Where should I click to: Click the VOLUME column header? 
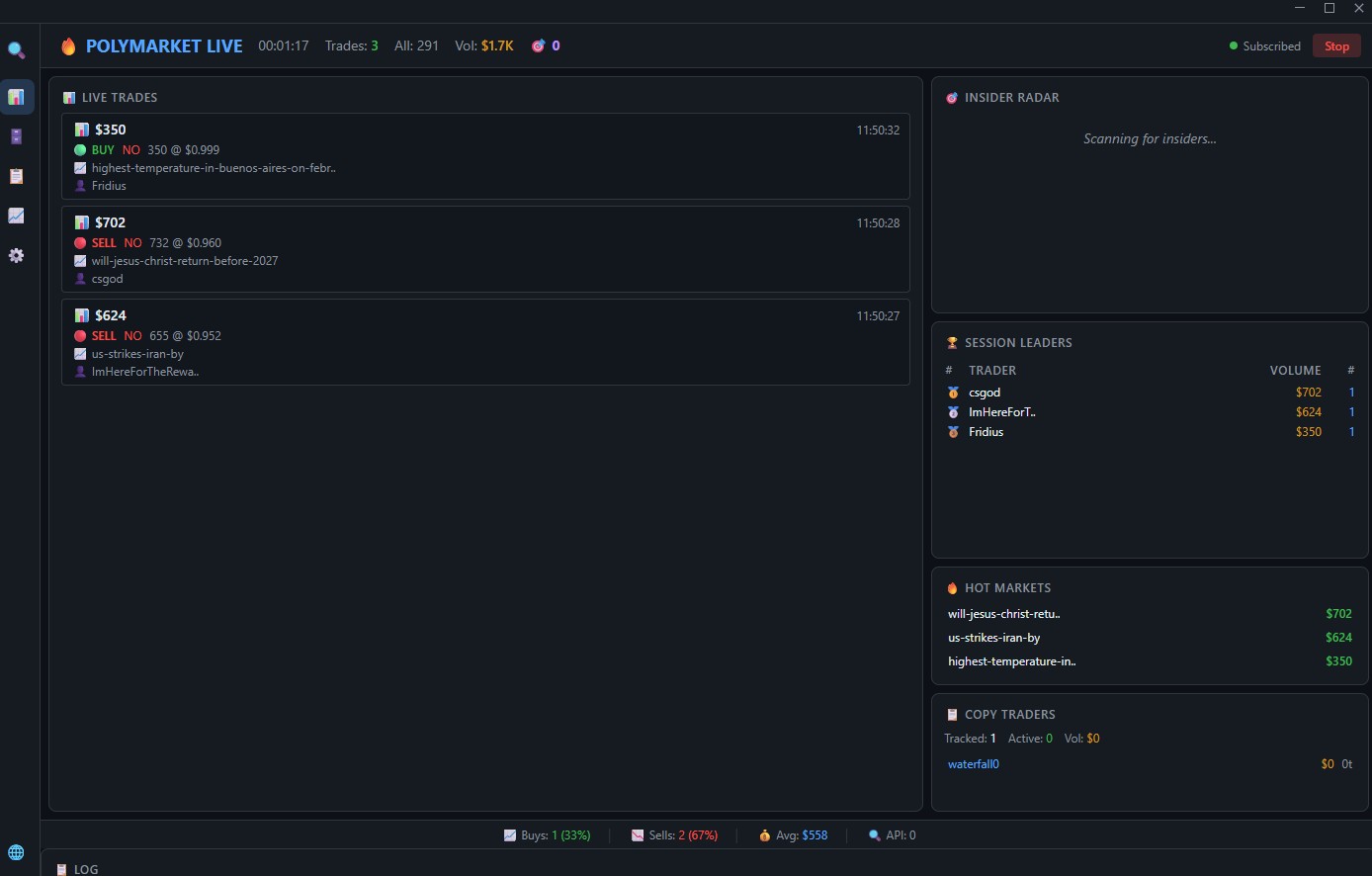(1295, 370)
